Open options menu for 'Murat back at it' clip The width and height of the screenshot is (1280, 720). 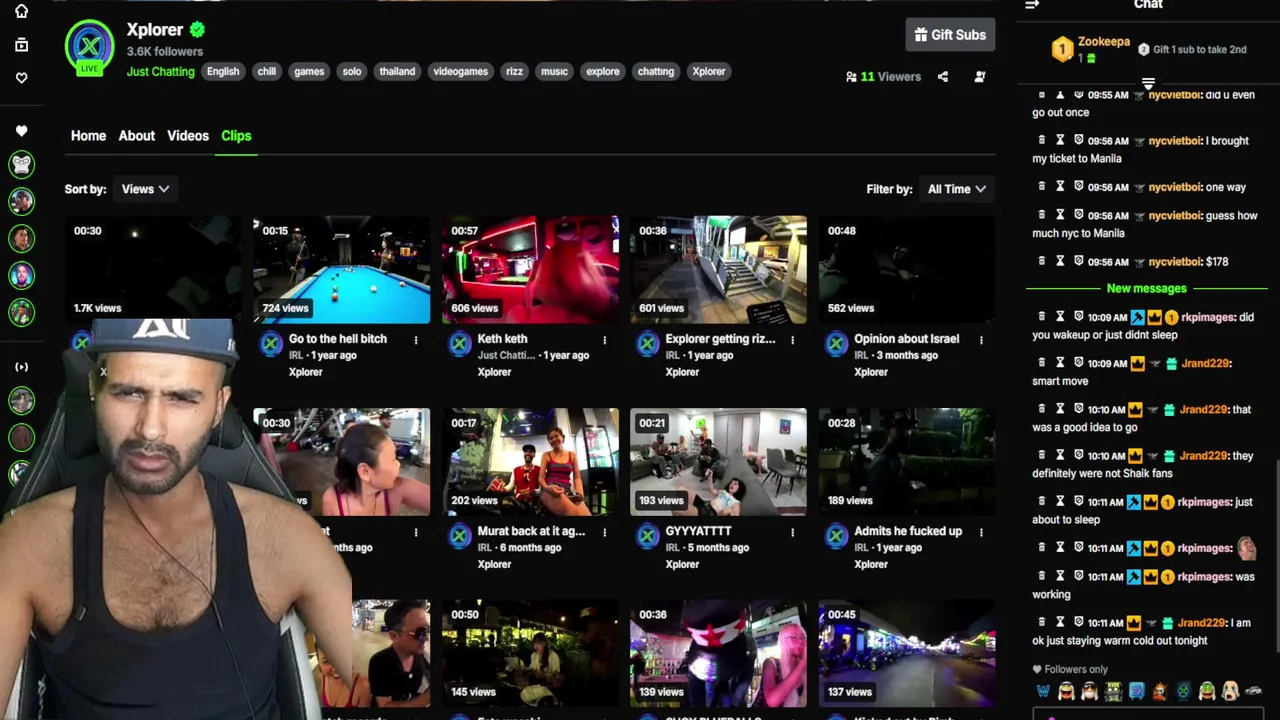pyautogui.click(x=604, y=532)
